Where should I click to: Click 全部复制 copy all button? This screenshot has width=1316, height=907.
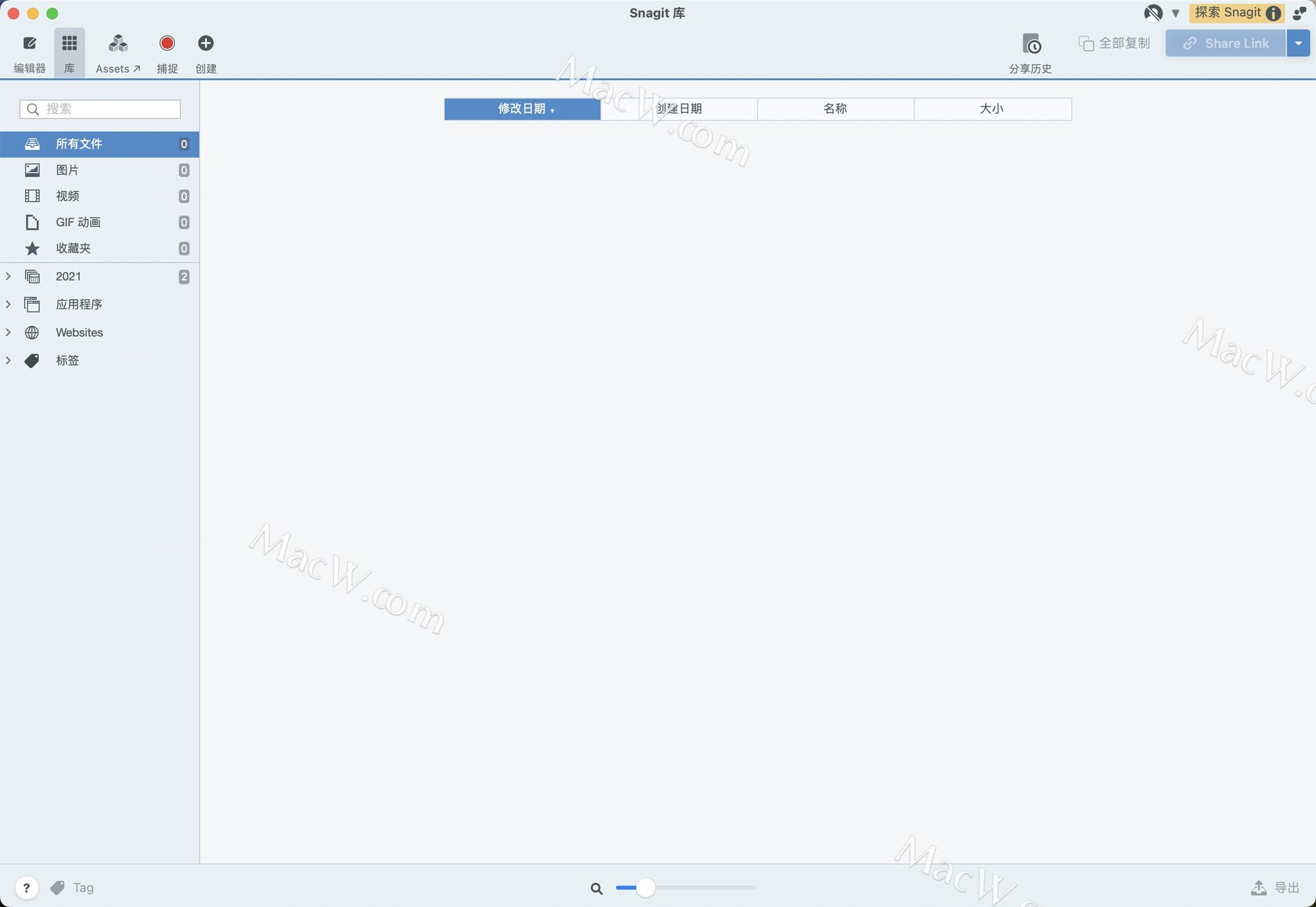pos(1114,43)
